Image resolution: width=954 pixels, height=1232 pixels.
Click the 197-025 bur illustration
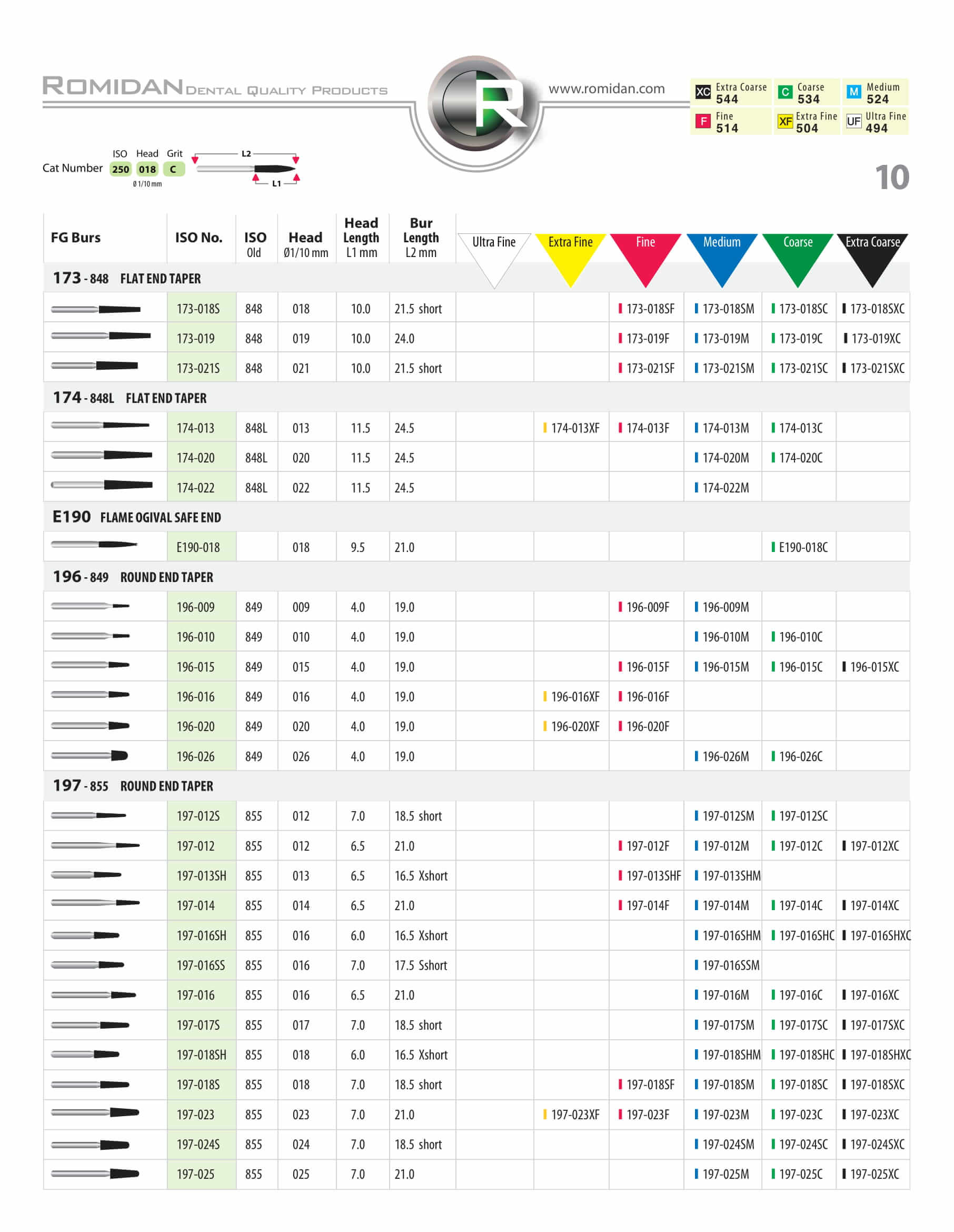[95, 1174]
